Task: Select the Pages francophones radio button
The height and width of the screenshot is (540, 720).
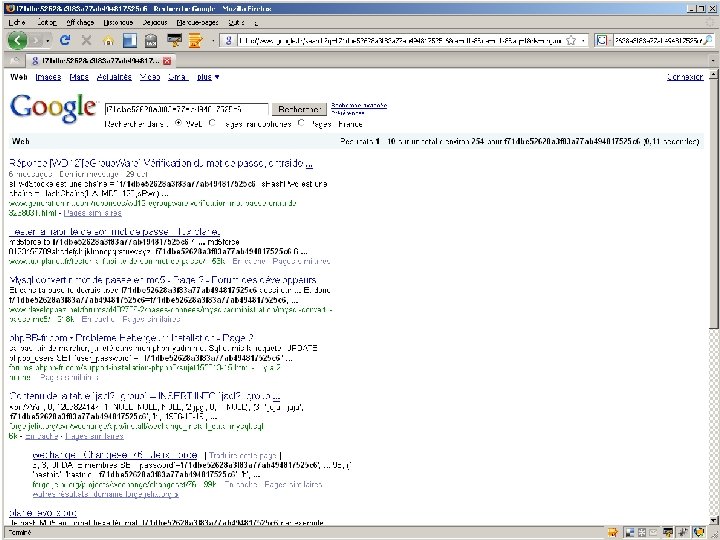Action: [x=212, y=123]
